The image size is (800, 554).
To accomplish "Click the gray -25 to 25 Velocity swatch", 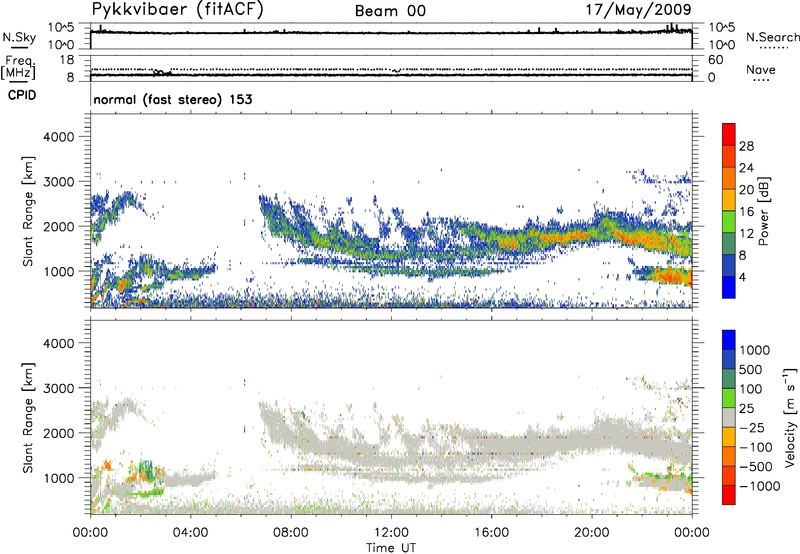I will (x=729, y=418).
